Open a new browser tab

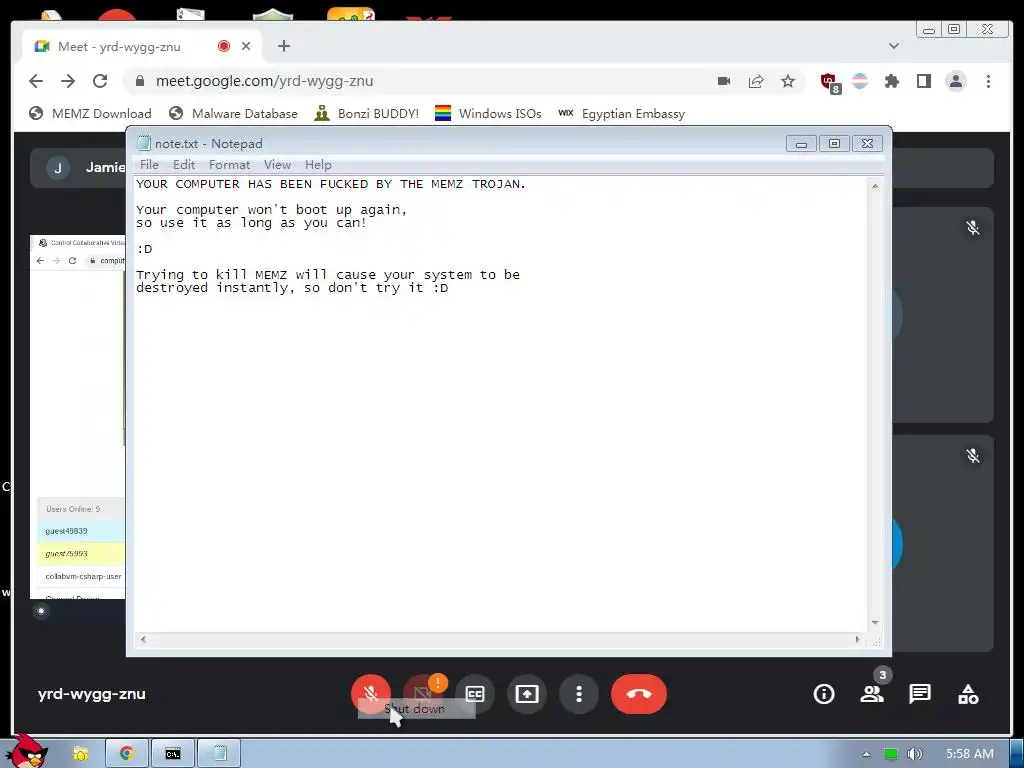(283, 46)
